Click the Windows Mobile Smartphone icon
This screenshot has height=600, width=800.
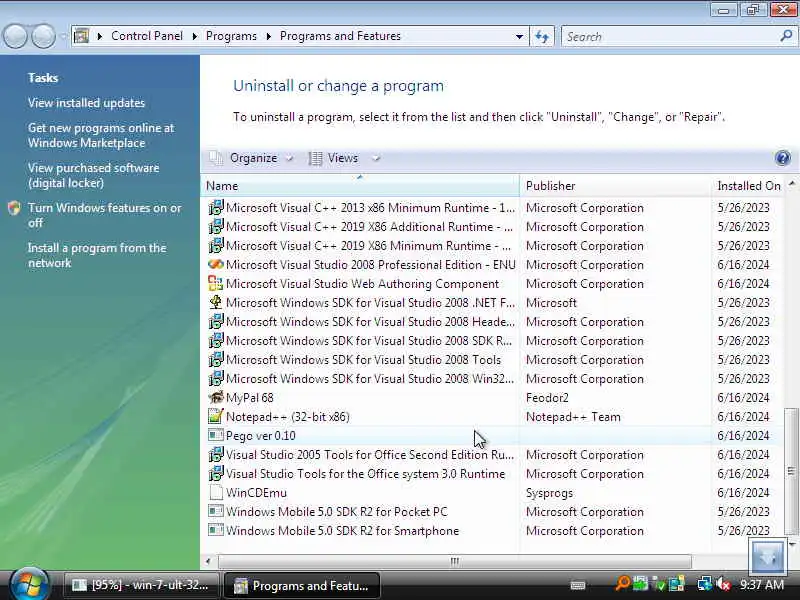(216, 530)
